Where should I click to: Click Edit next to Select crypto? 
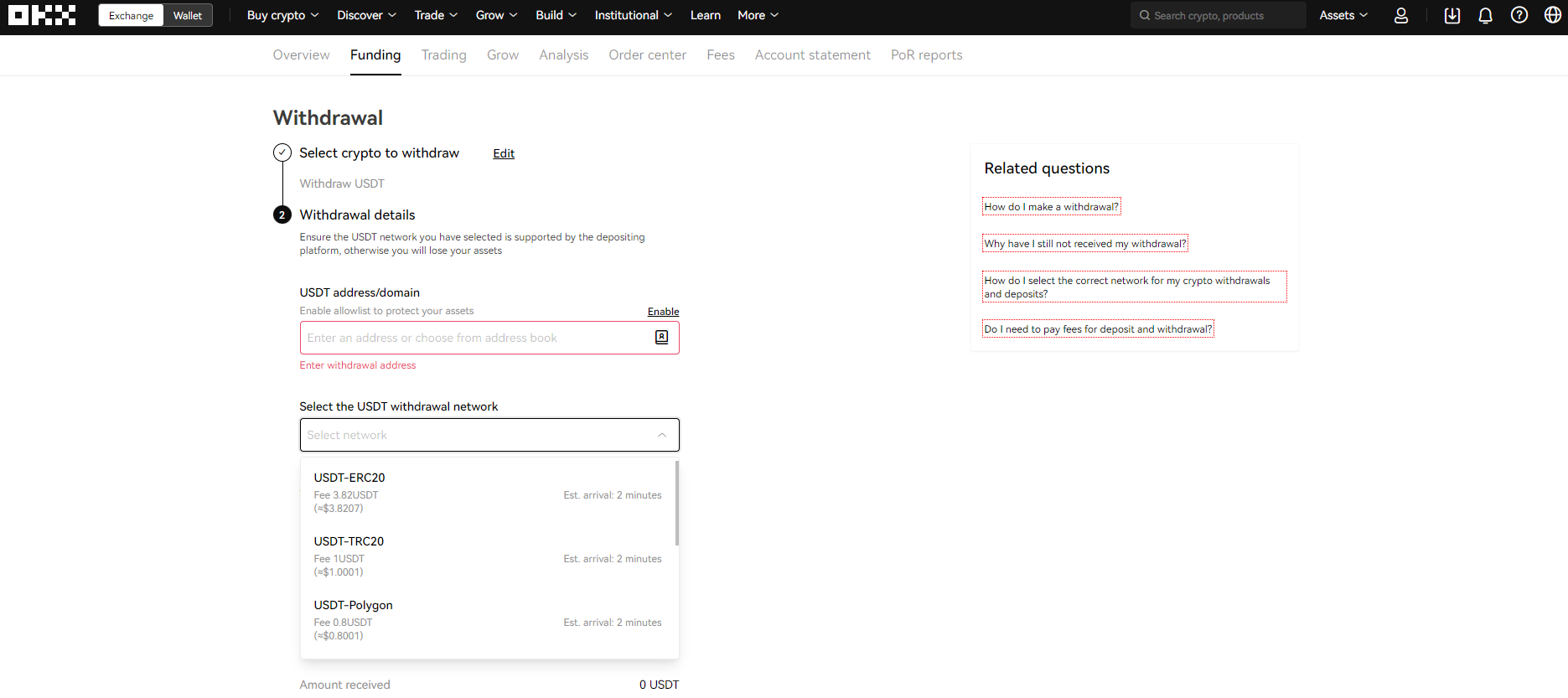click(x=504, y=153)
